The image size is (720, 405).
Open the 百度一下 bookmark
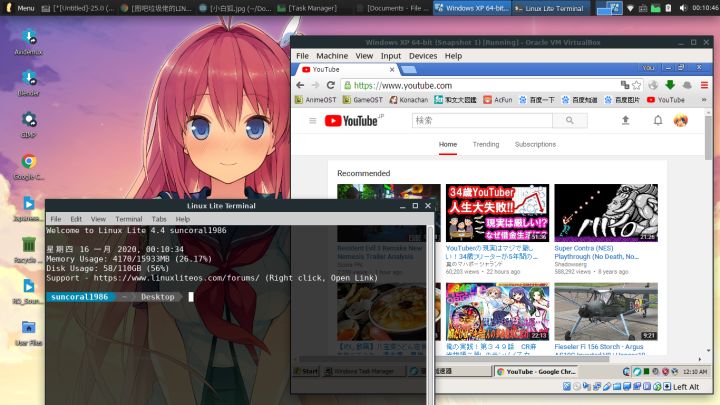[x=536, y=100]
